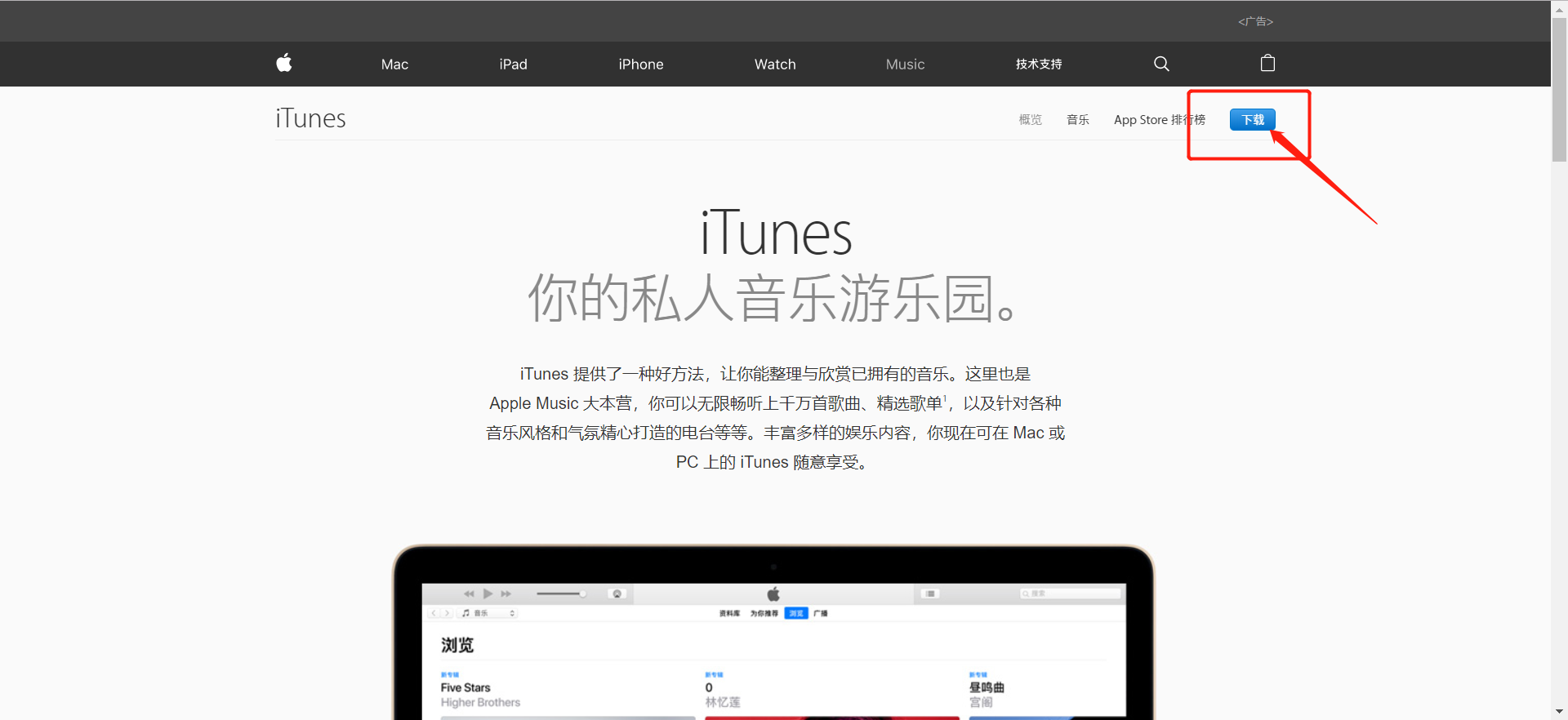Click Higher Brothers artist name
The width and height of the screenshot is (1568, 720).
coord(480,702)
